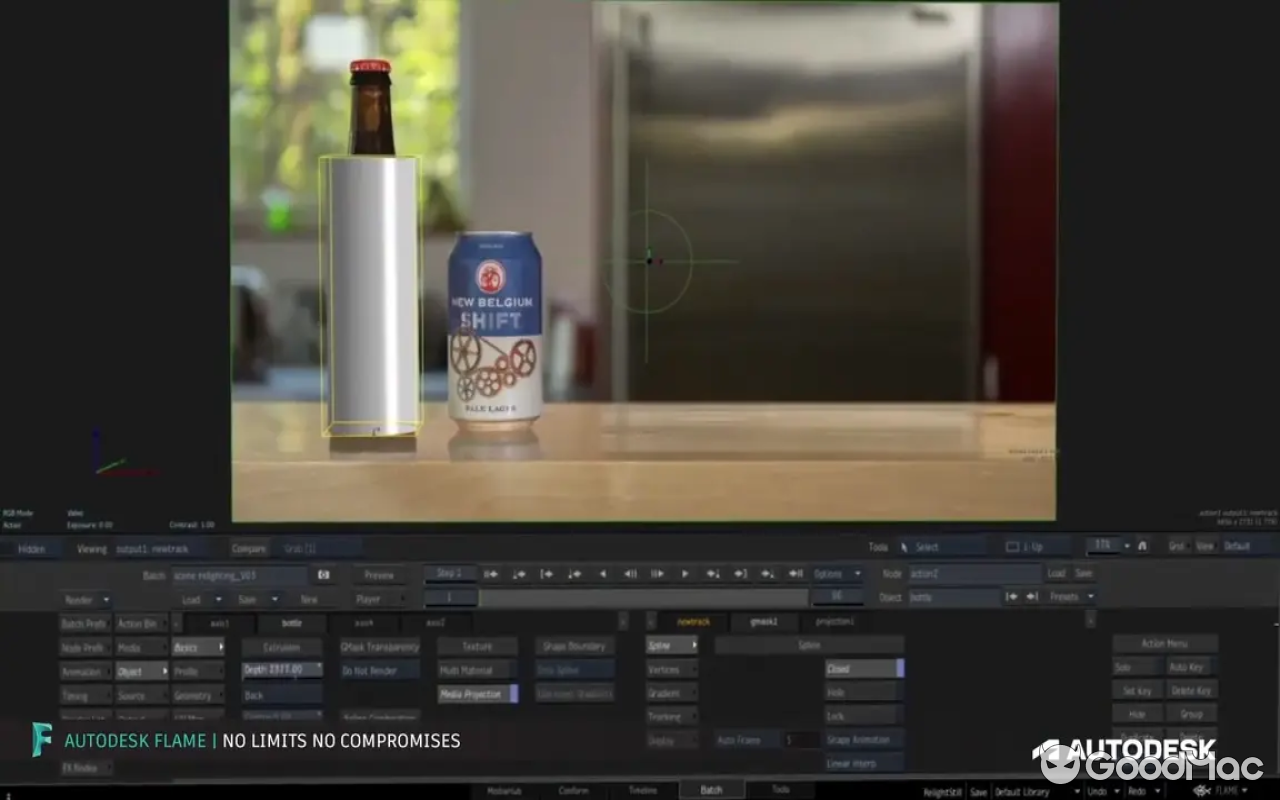Step backward one frame with transport icon
1280x800 pixels.
(x=630, y=573)
